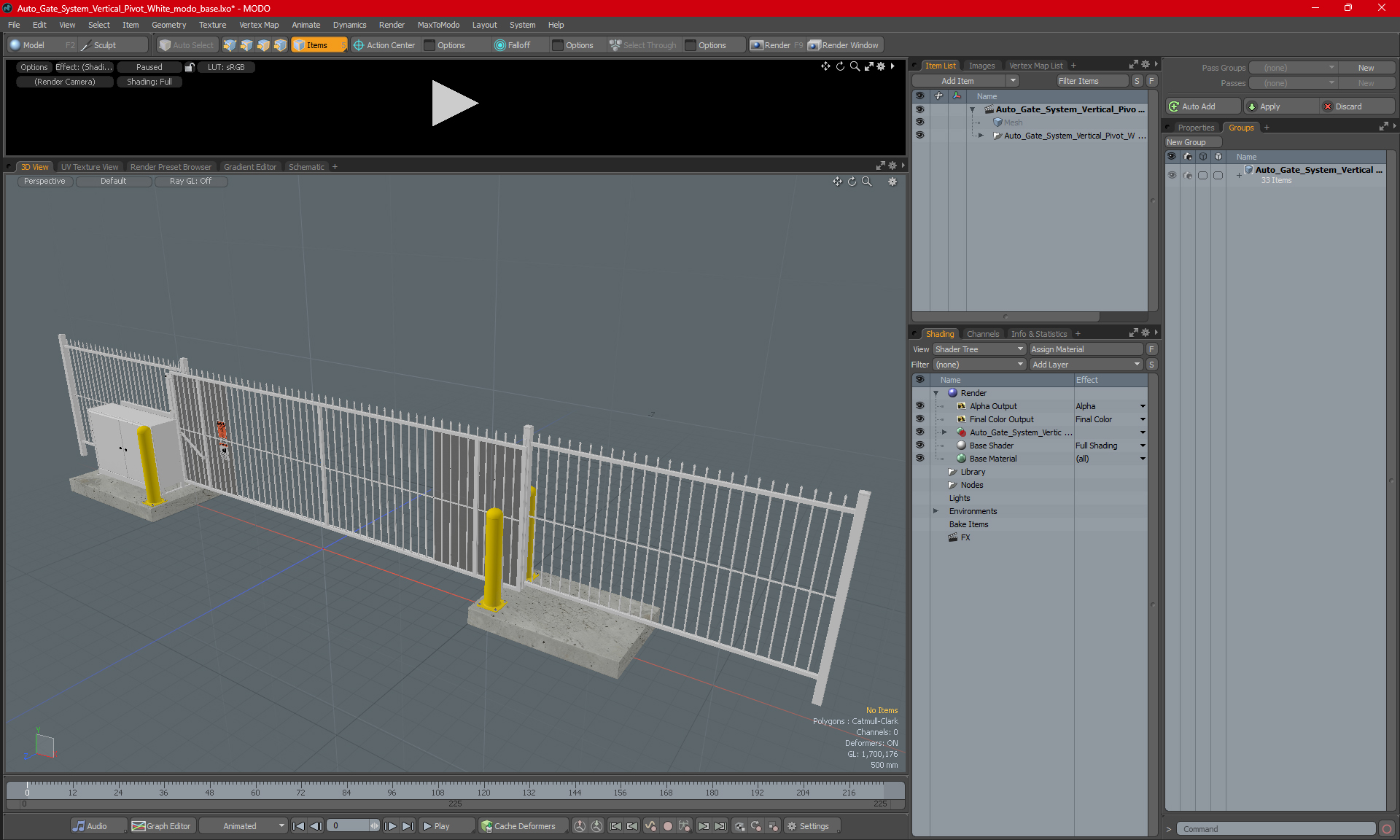
Task: Switch to UV Texture View tab
Action: 90,167
